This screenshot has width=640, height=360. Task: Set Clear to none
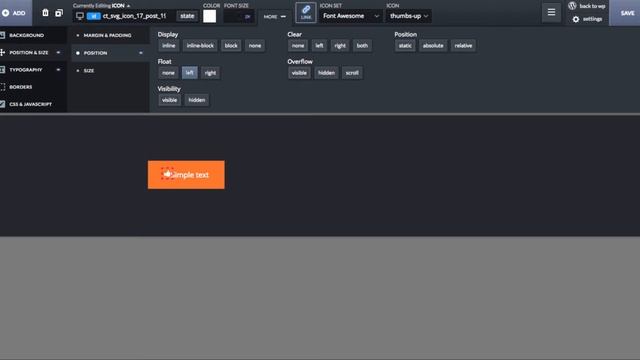pyautogui.click(x=298, y=46)
